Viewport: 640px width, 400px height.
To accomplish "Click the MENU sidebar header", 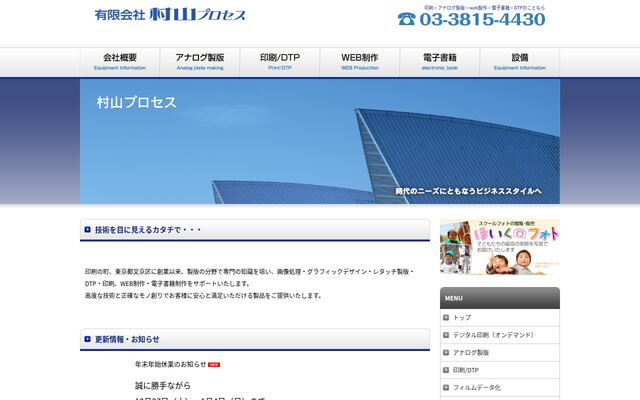I will point(500,298).
